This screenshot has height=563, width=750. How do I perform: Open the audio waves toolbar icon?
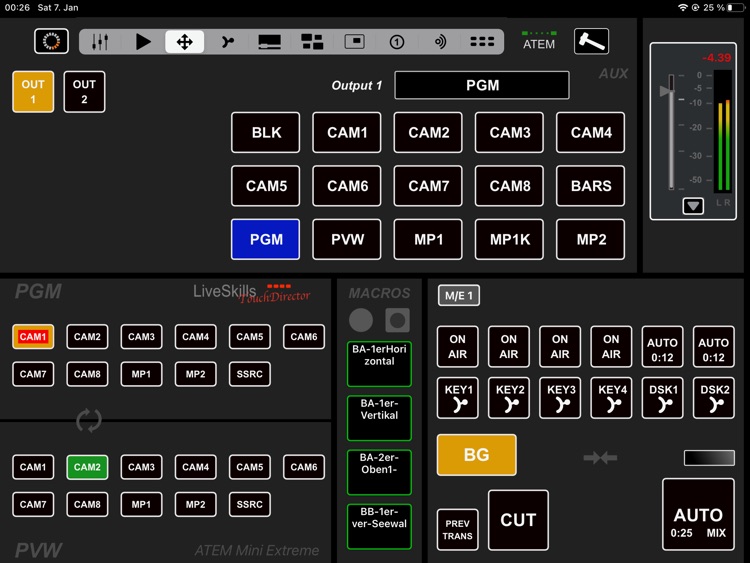[440, 42]
